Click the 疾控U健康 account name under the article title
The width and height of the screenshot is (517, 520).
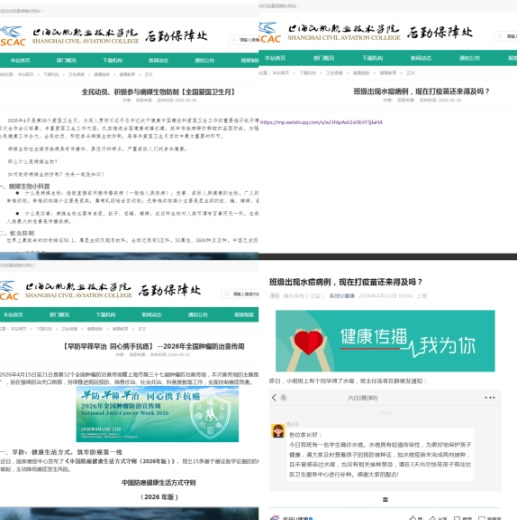coord(342,296)
